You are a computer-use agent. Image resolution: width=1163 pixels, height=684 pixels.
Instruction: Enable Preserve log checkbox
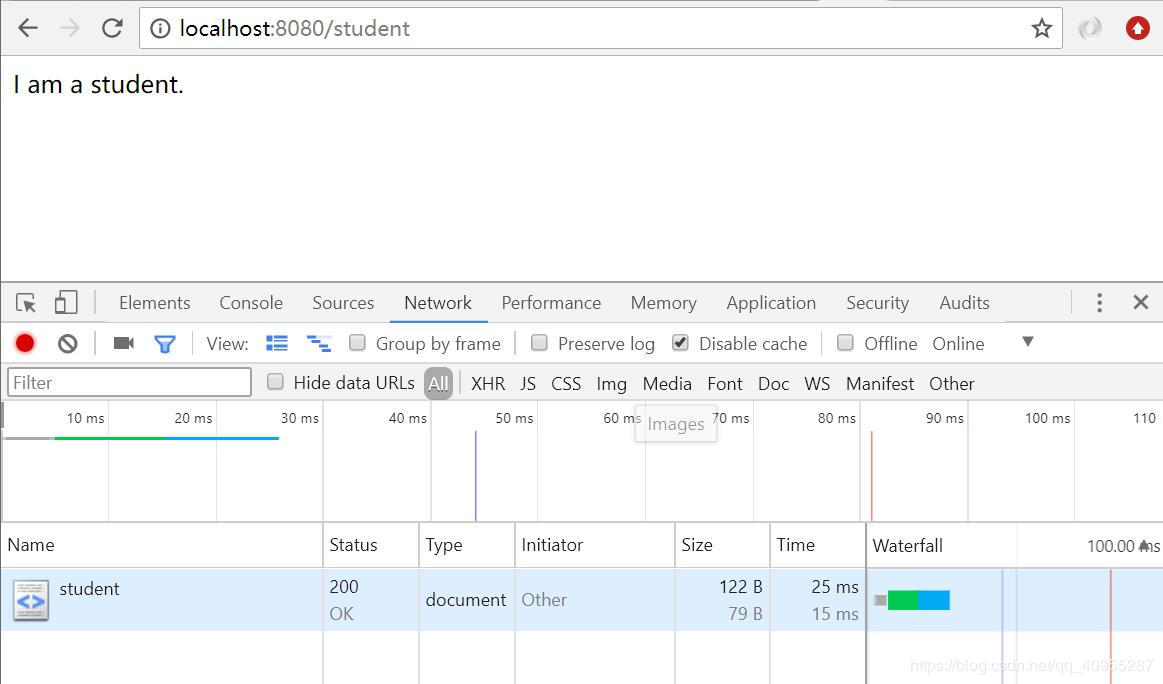pos(539,343)
